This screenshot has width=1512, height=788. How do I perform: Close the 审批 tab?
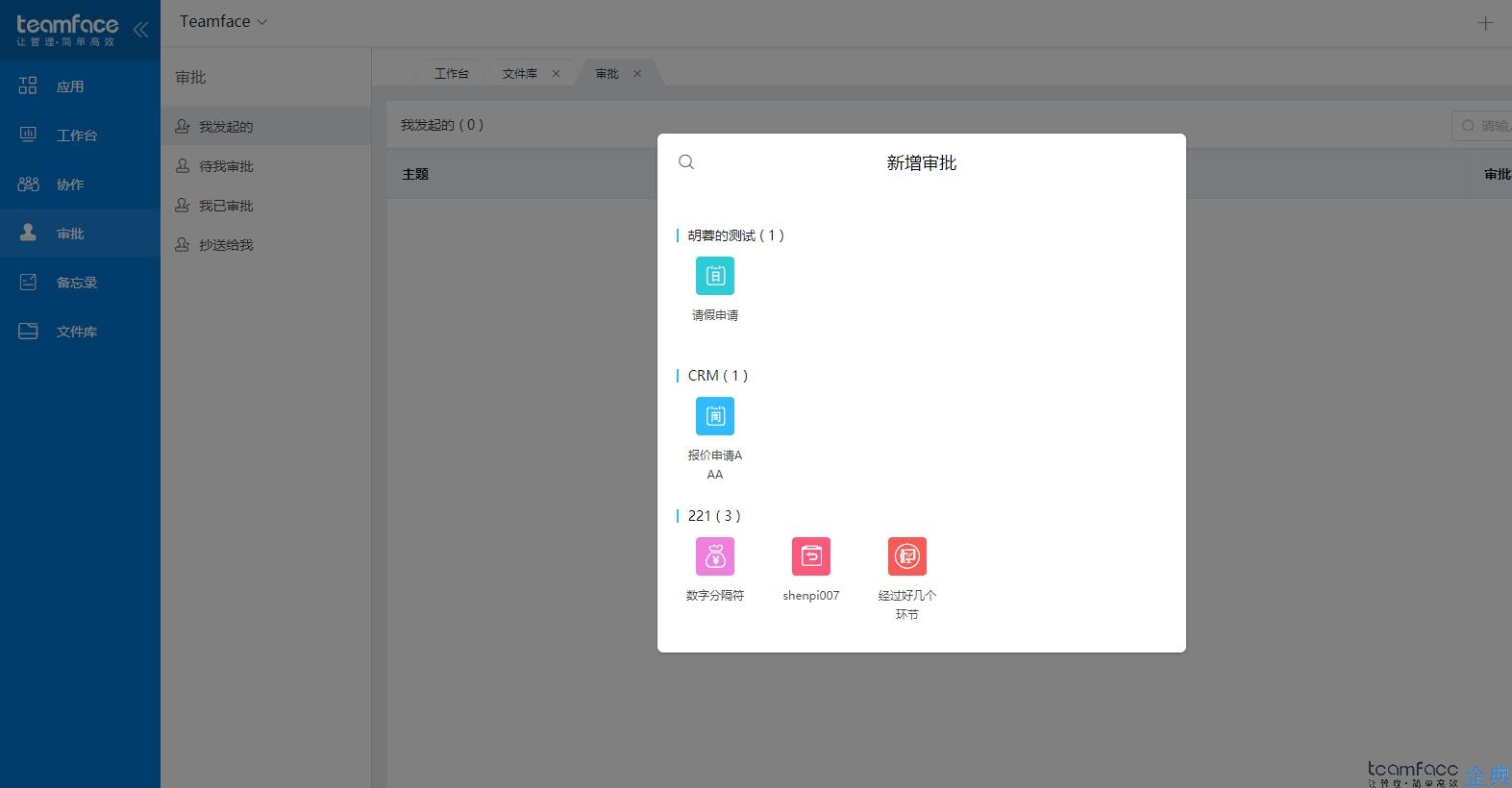tap(637, 74)
